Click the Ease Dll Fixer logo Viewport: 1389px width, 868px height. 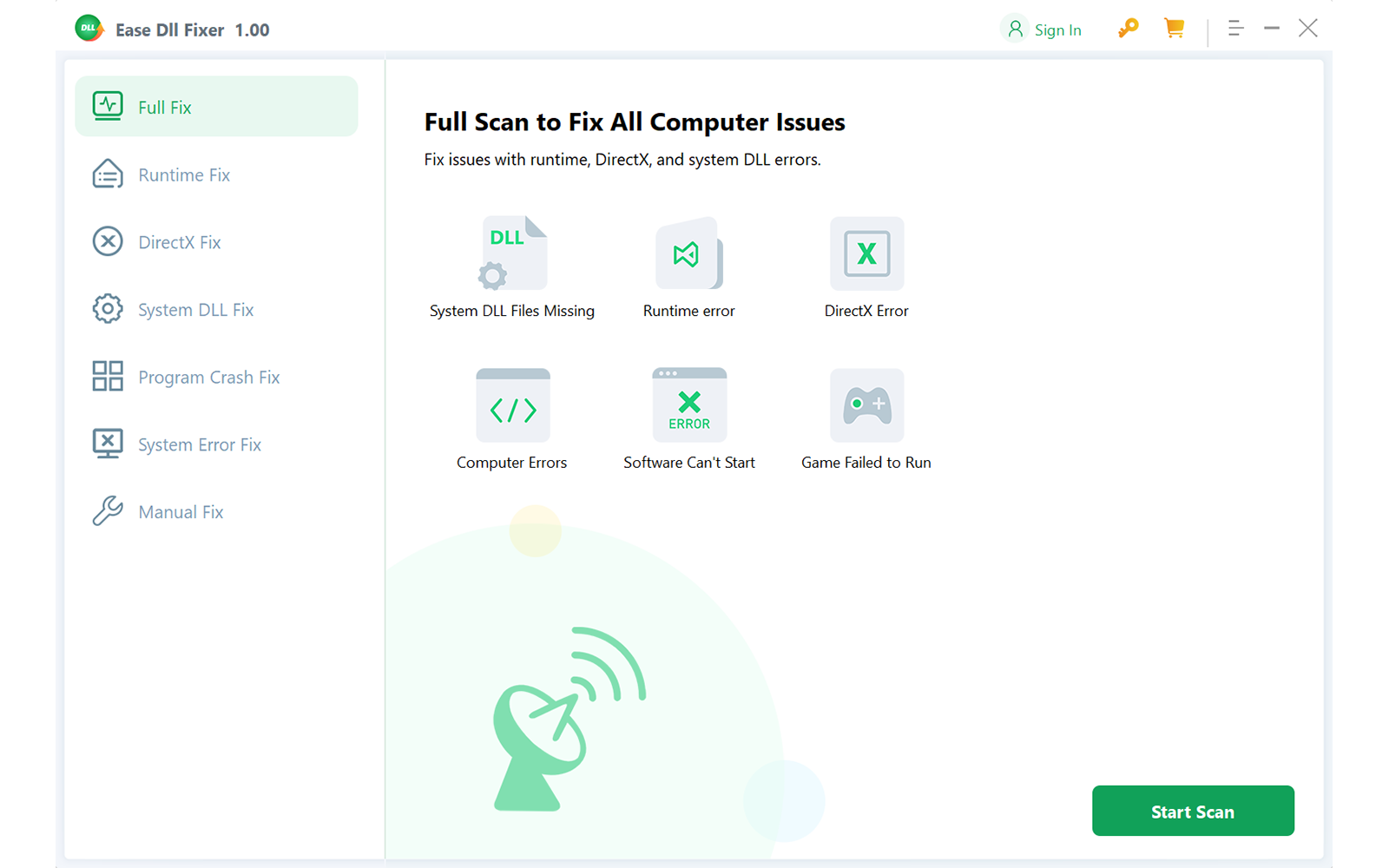(89, 29)
